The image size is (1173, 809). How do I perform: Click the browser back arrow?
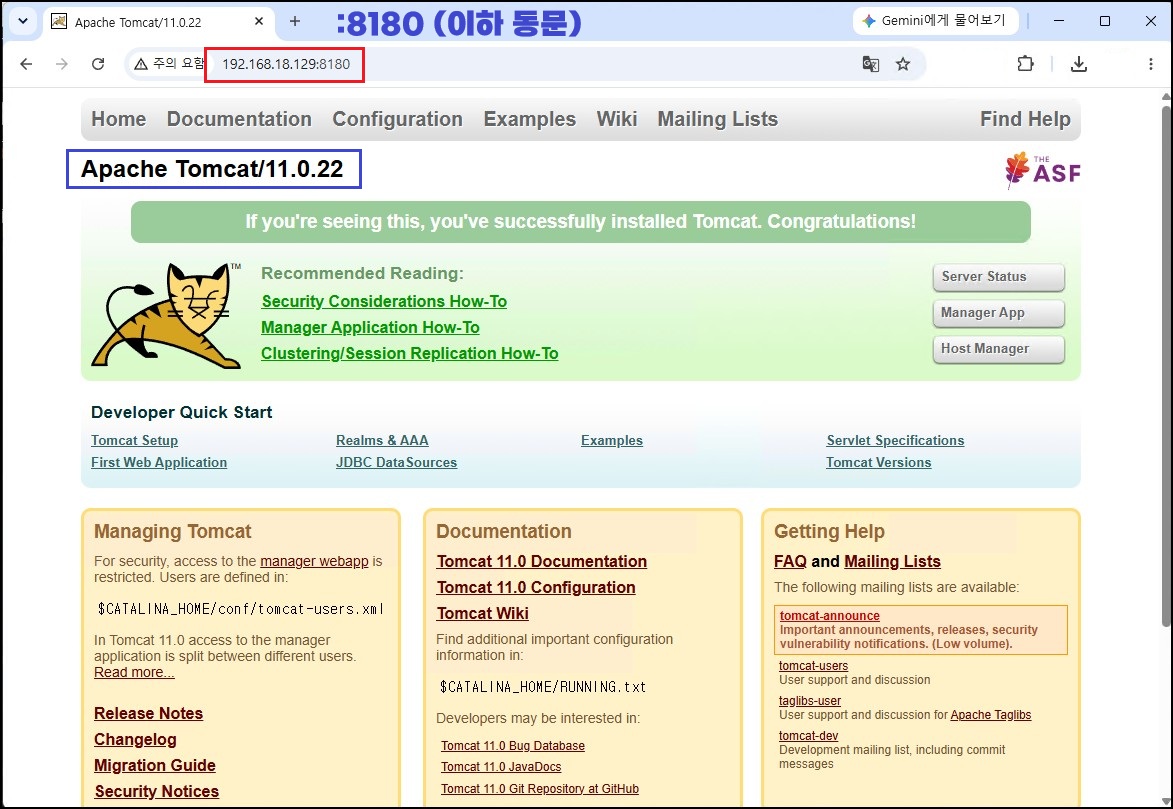(26, 64)
